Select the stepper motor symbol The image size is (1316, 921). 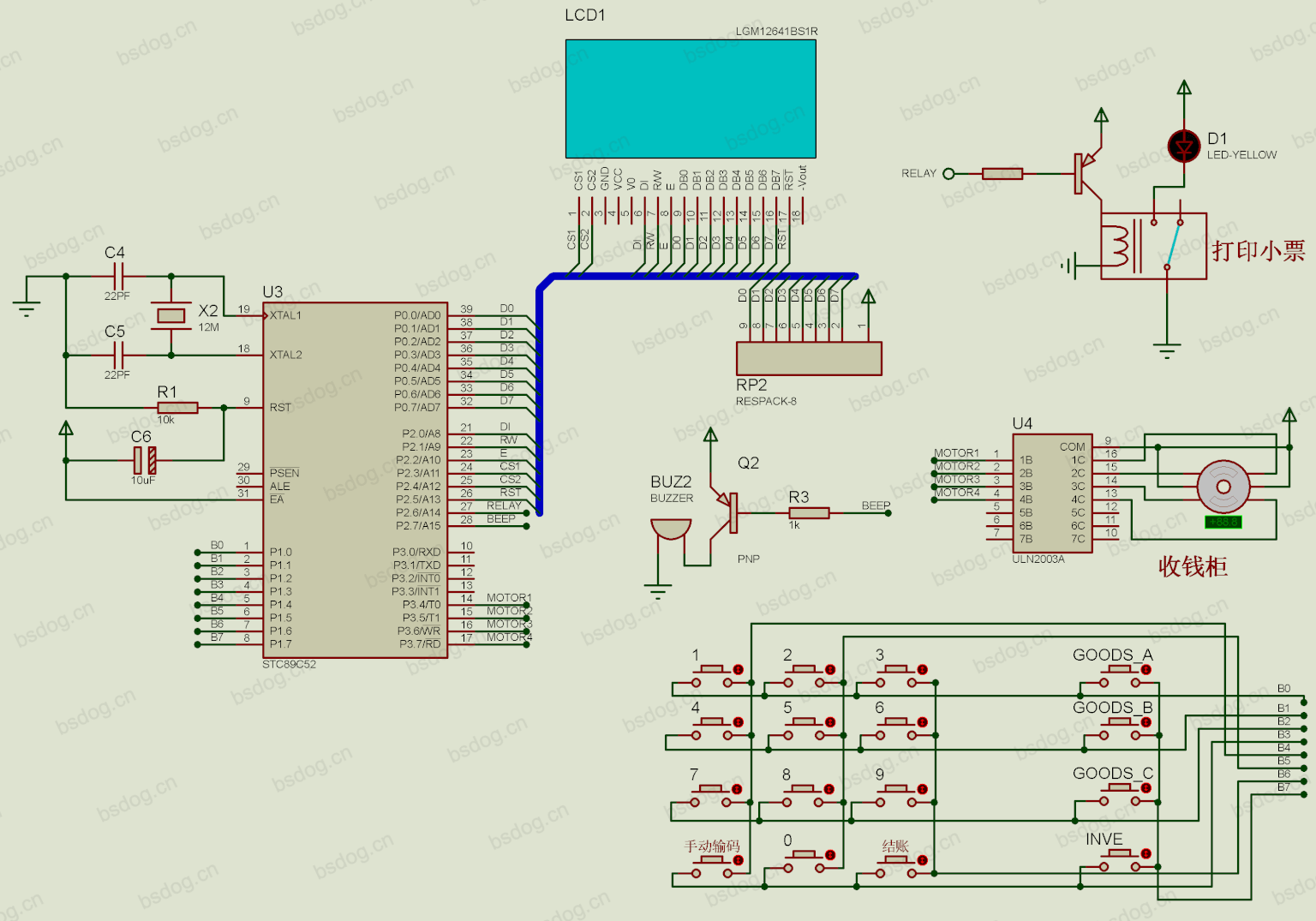[1223, 487]
